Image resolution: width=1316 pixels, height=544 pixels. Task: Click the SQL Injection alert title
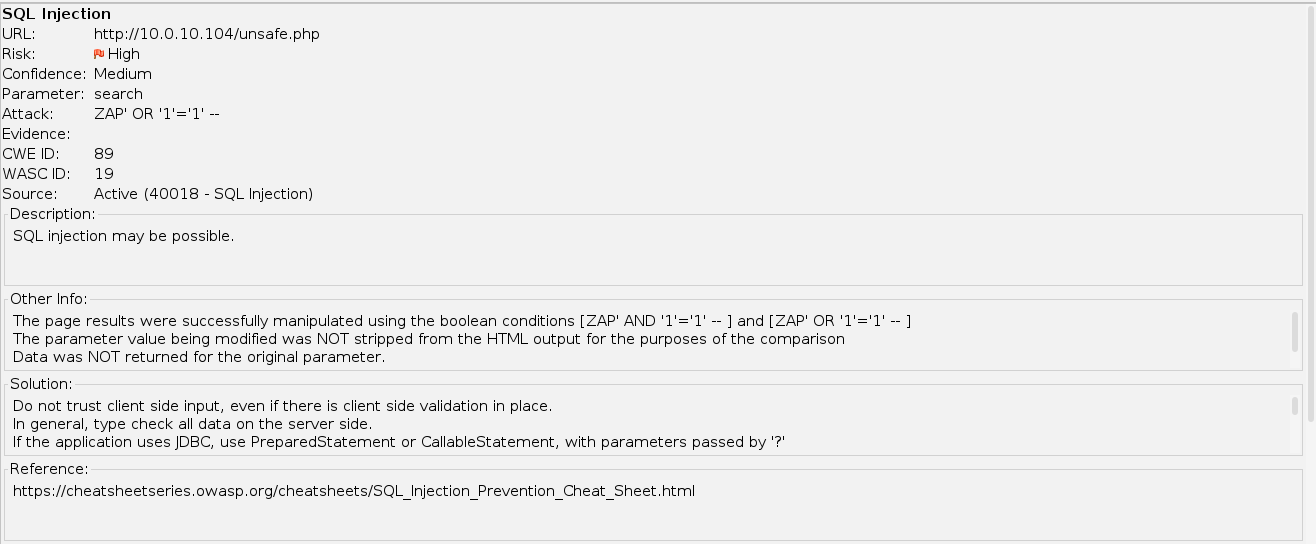coord(57,14)
